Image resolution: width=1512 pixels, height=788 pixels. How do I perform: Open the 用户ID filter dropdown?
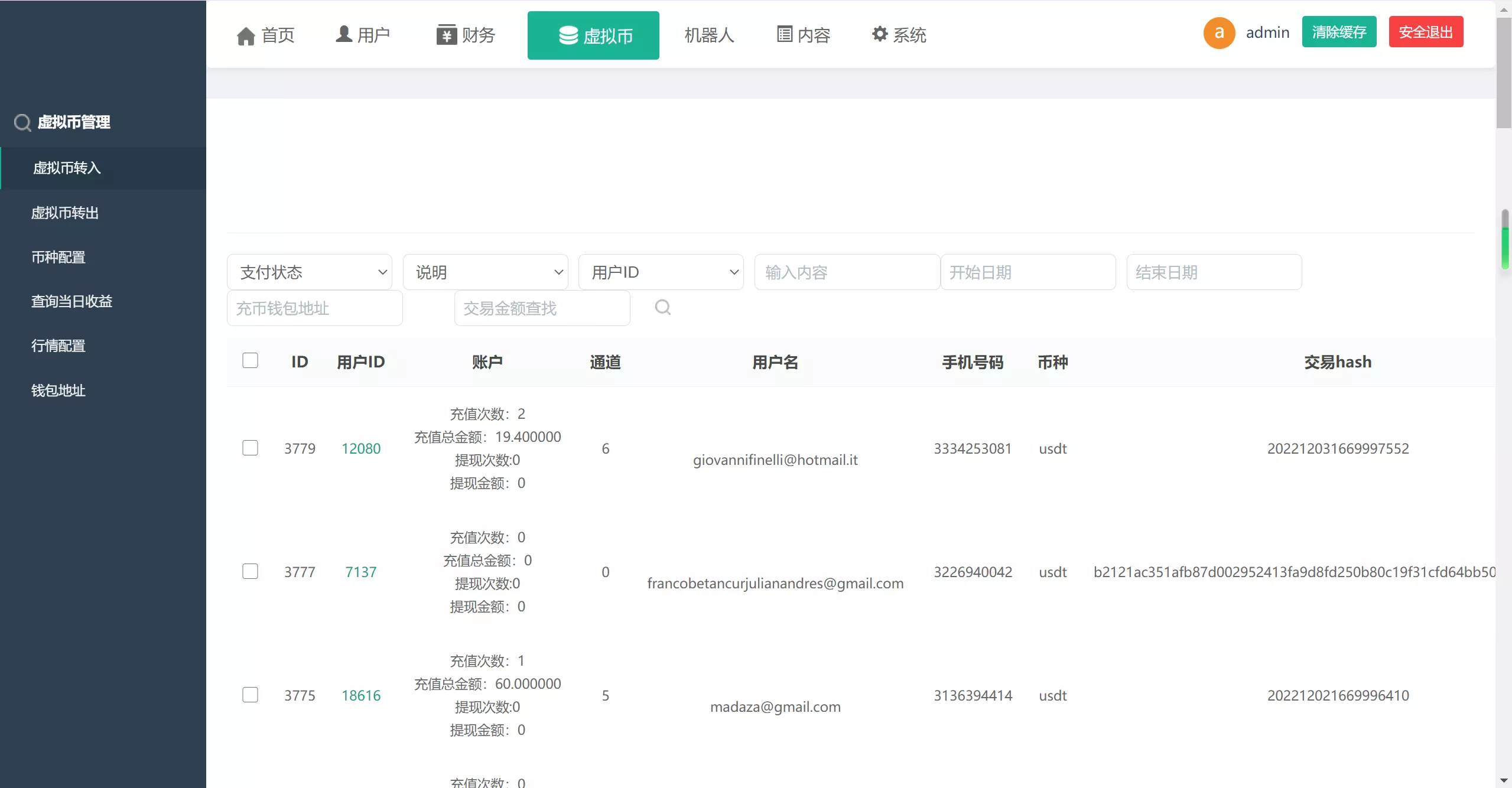[x=661, y=272]
